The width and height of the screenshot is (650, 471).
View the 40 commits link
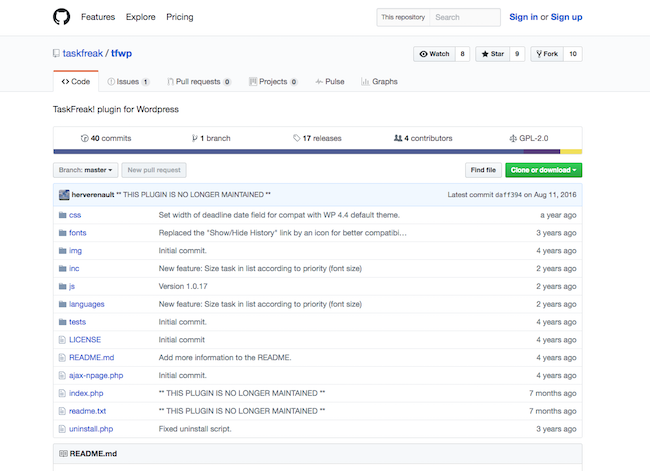tap(106, 138)
